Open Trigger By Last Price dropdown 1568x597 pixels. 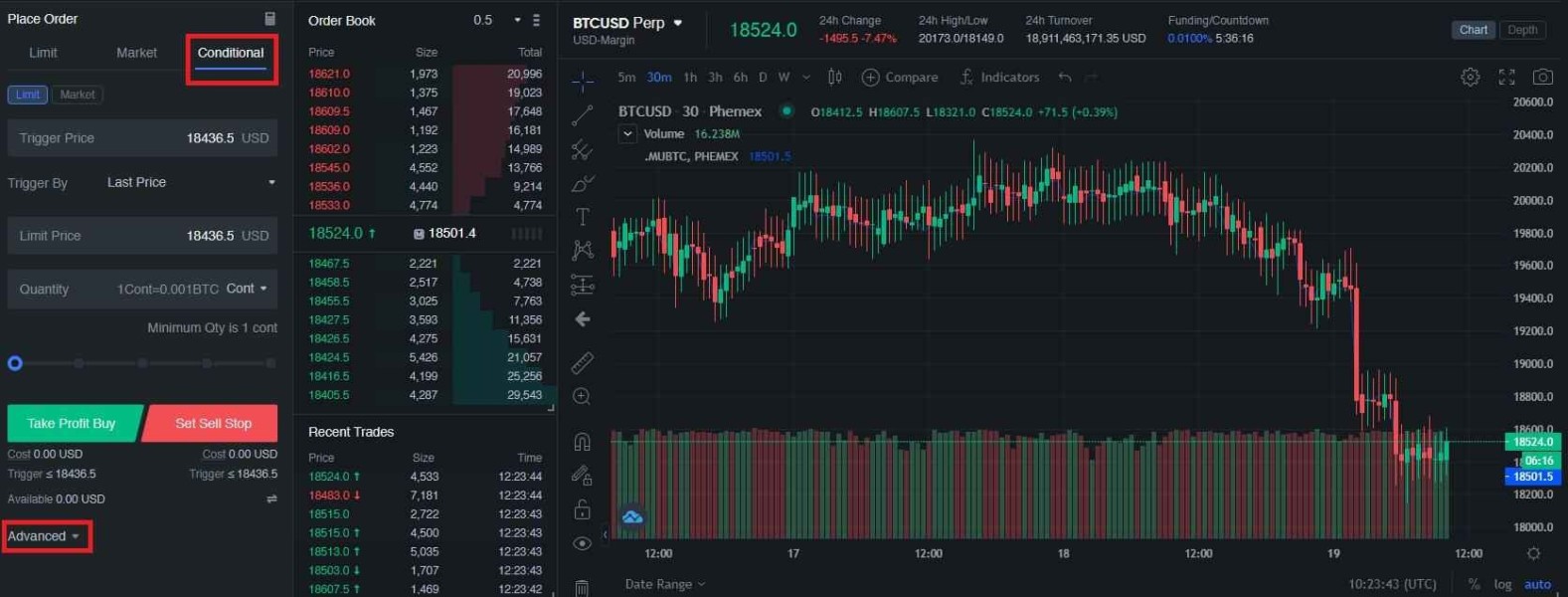(191, 182)
